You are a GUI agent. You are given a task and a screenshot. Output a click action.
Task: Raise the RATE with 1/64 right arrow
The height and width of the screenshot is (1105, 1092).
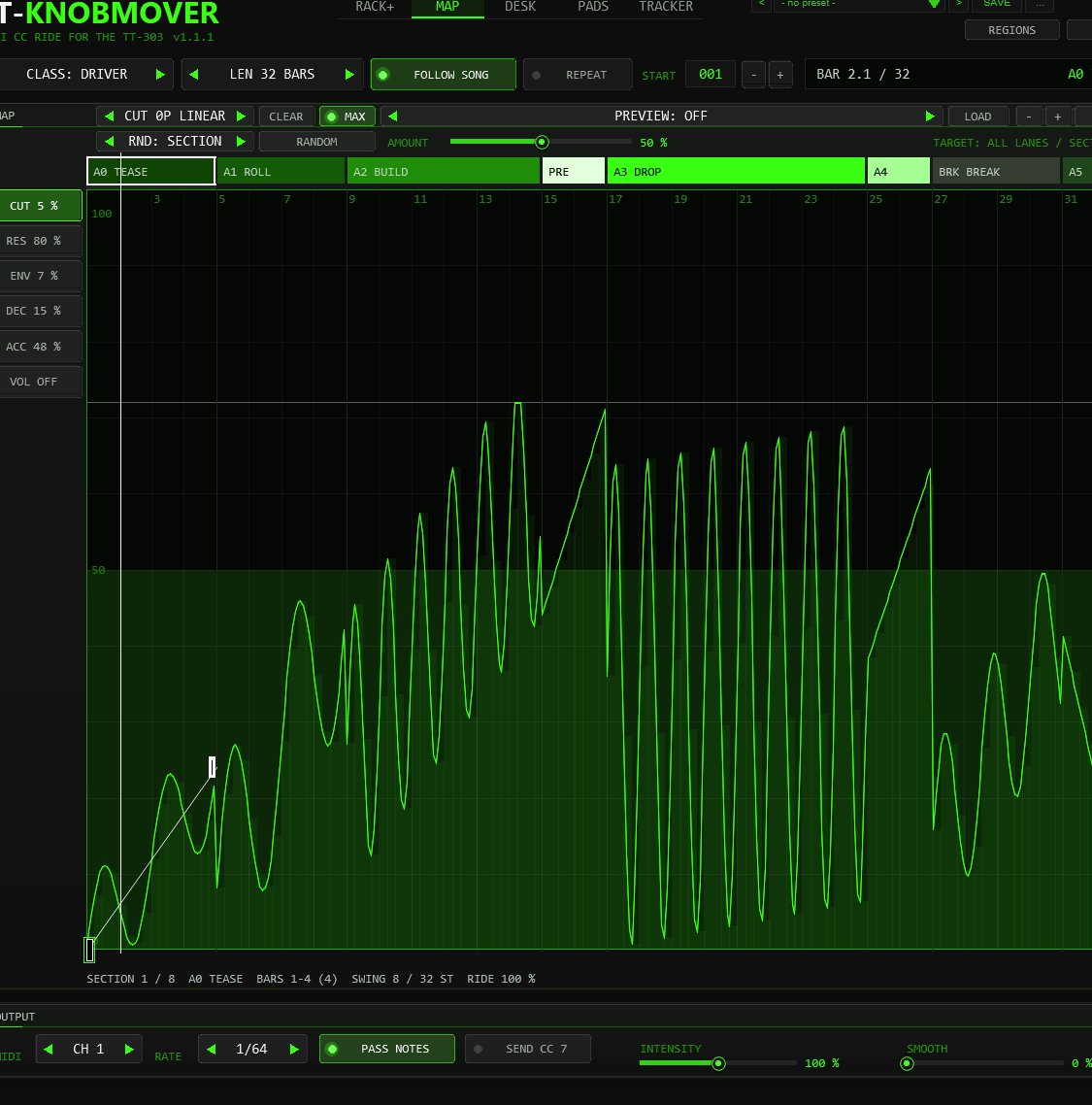[294, 1050]
